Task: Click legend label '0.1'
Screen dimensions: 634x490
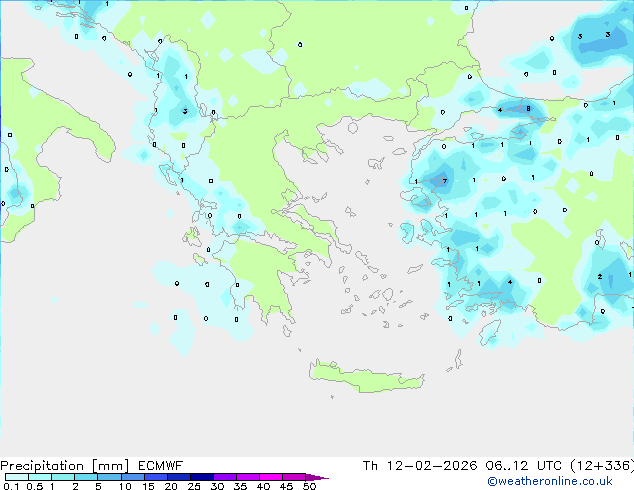Action: pos(11,486)
